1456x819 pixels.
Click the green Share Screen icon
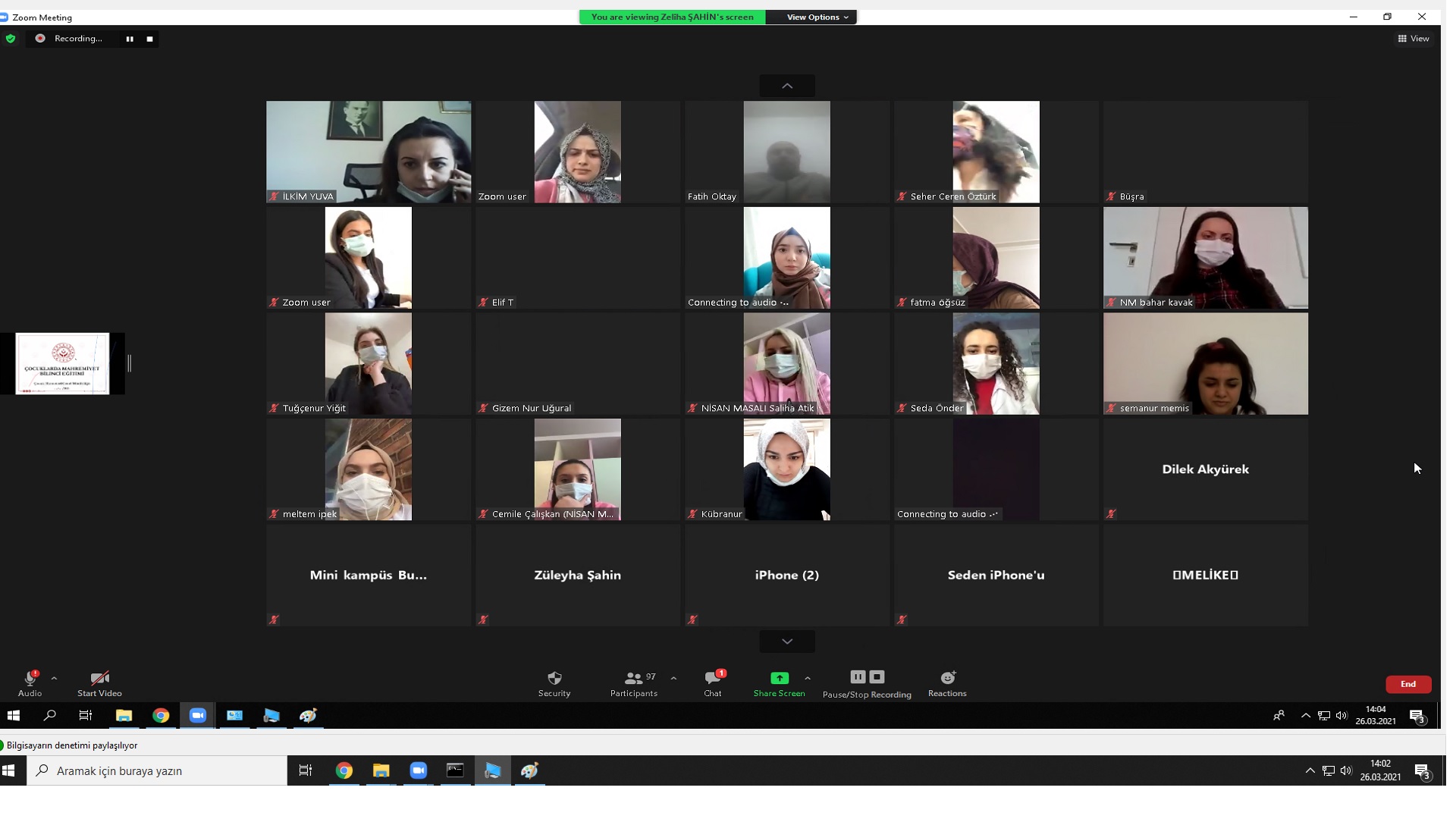[779, 679]
